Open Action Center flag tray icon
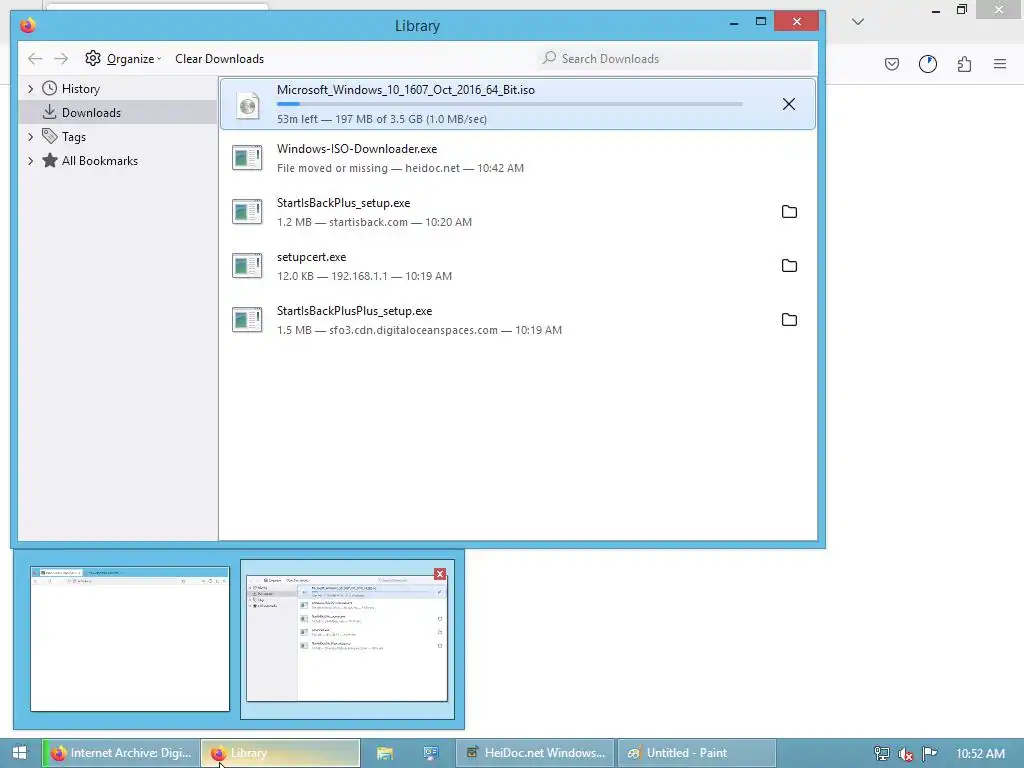This screenshot has width=1024, height=768. click(930, 754)
